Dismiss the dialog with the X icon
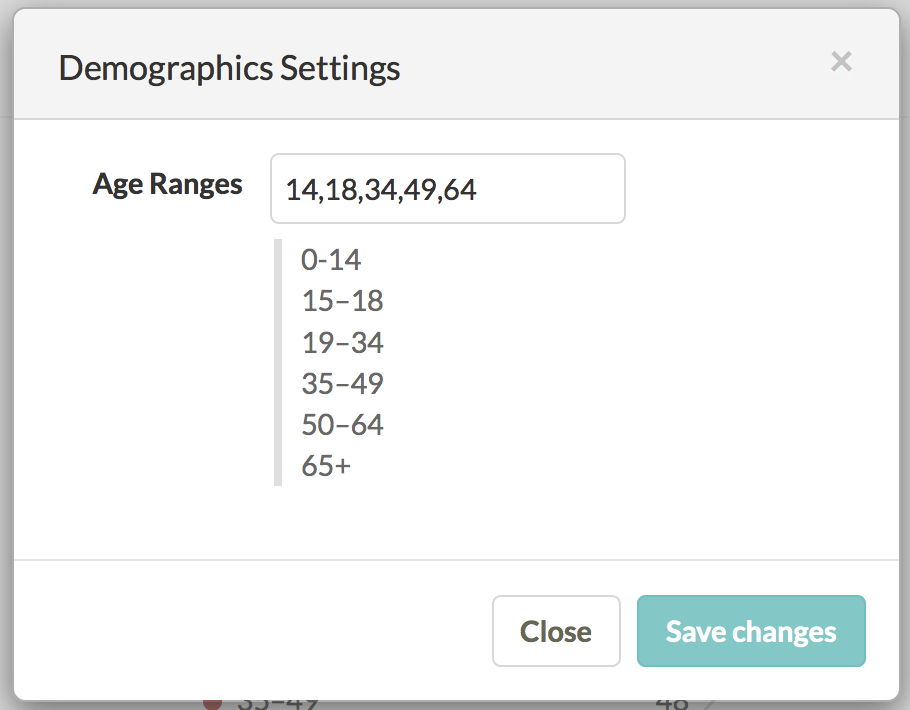Viewport: 910px width, 710px height. pyautogui.click(x=841, y=62)
